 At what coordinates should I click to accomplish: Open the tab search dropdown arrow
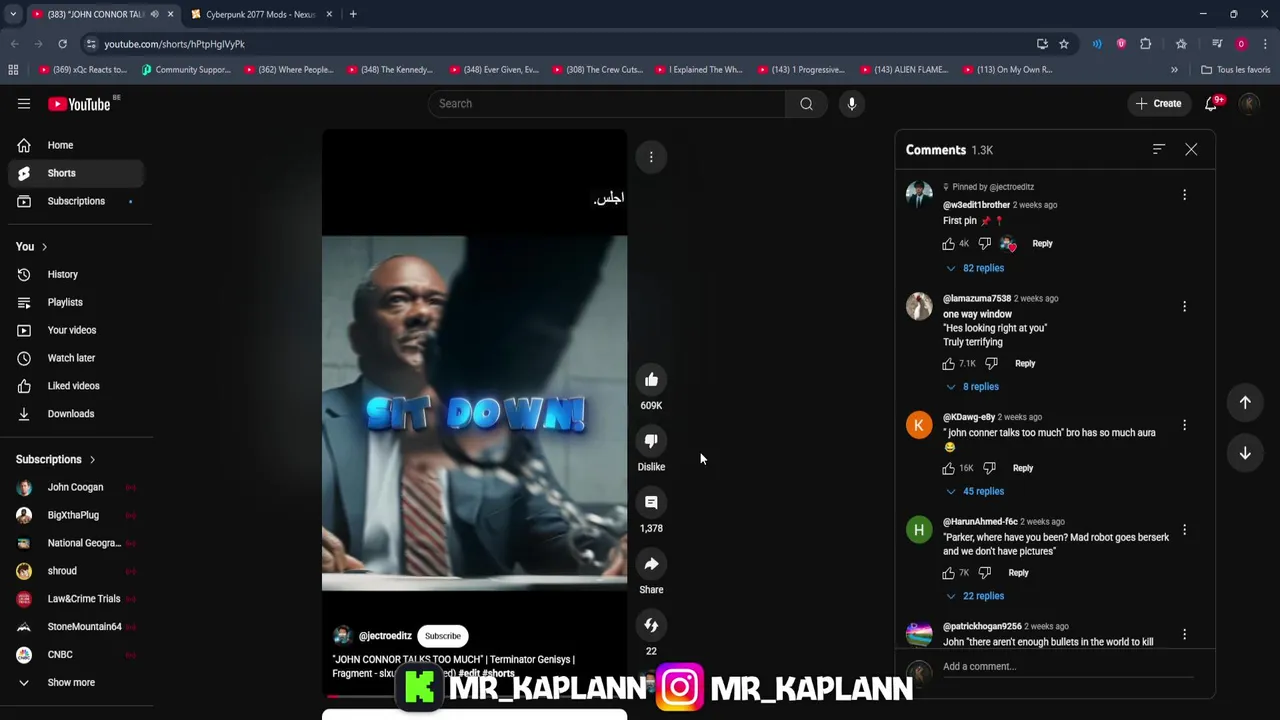tap(13, 14)
